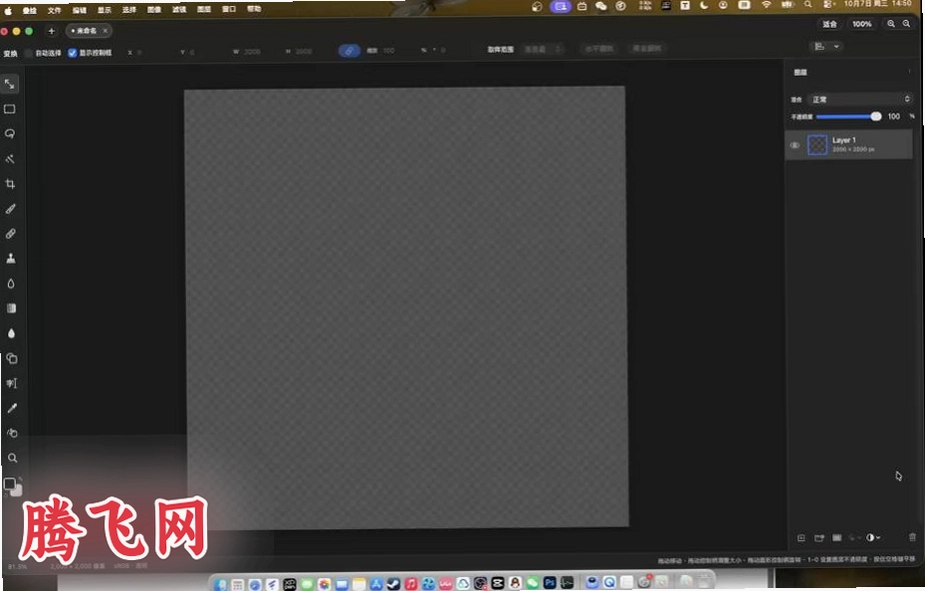
Task: Open the adjustment layer dropdown
Action: [873, 537]
